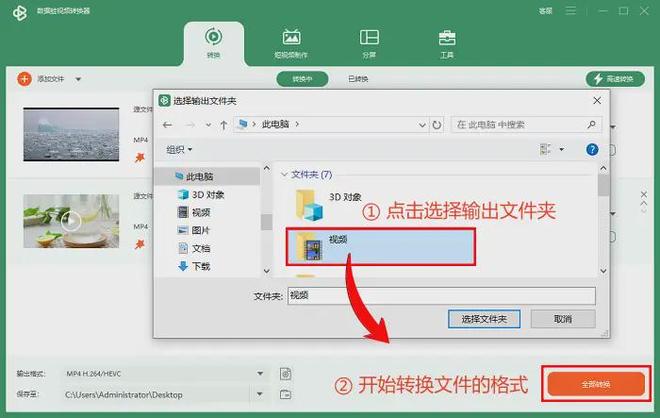The image size is (660, 418).
Task: Select 视频 in the navigation tree
Action: [194, 212]
